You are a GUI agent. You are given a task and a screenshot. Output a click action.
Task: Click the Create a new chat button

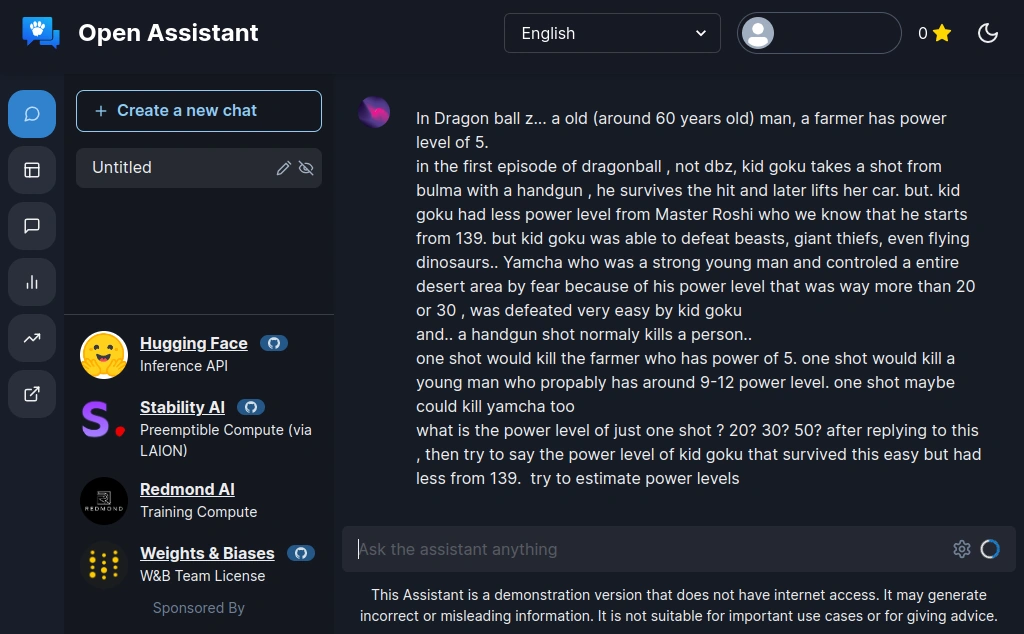[x=199, y=111]
